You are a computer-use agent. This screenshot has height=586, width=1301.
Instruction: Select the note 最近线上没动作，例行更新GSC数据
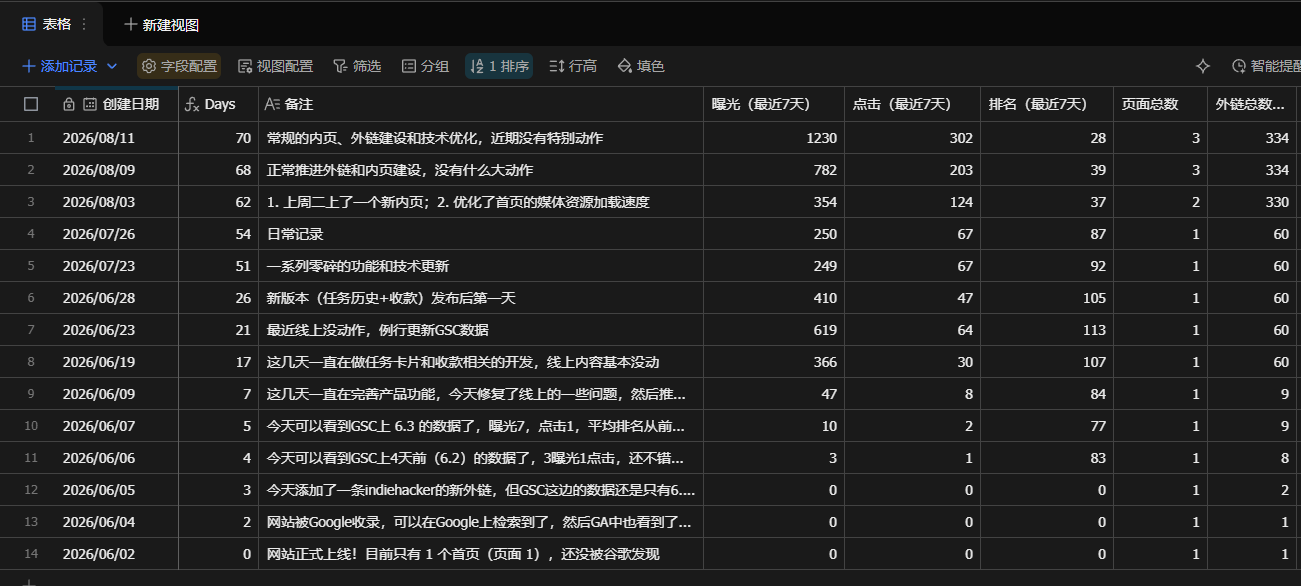[481, 330]
